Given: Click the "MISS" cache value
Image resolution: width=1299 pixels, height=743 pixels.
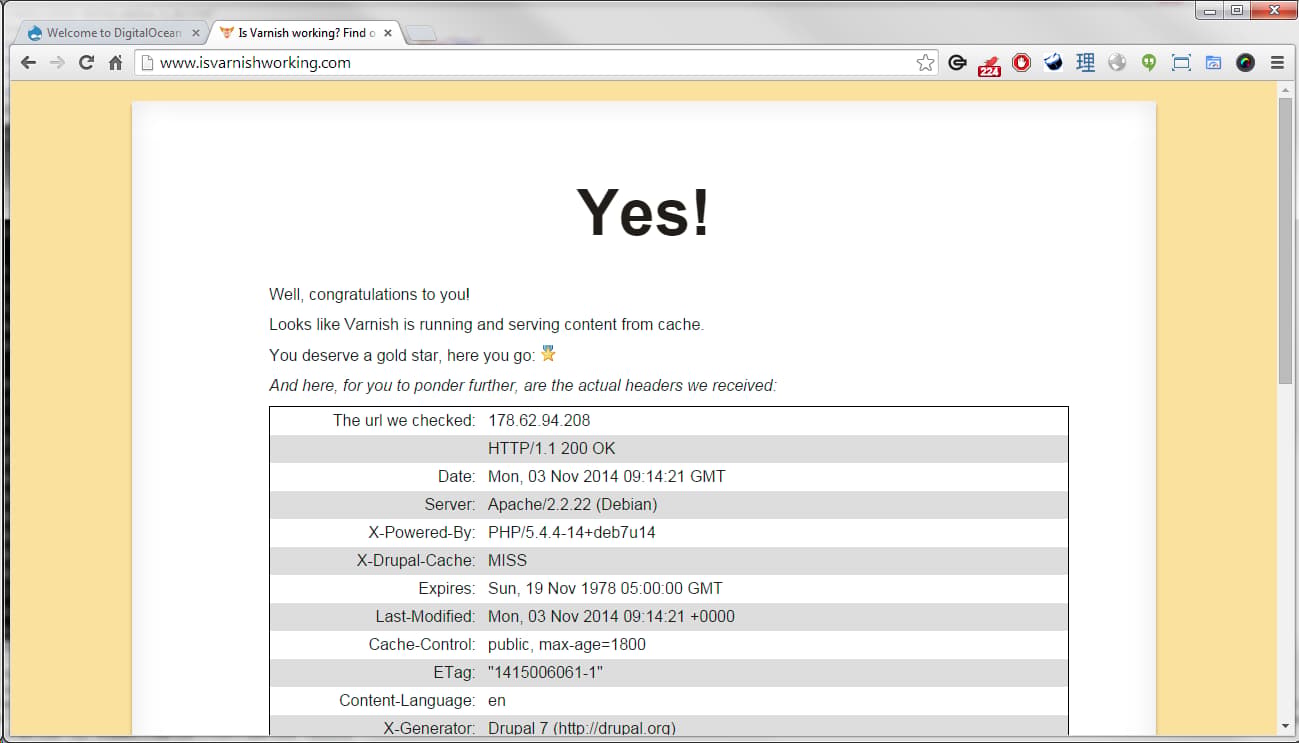Looking at the screenshot, I should tap(508, 561).
